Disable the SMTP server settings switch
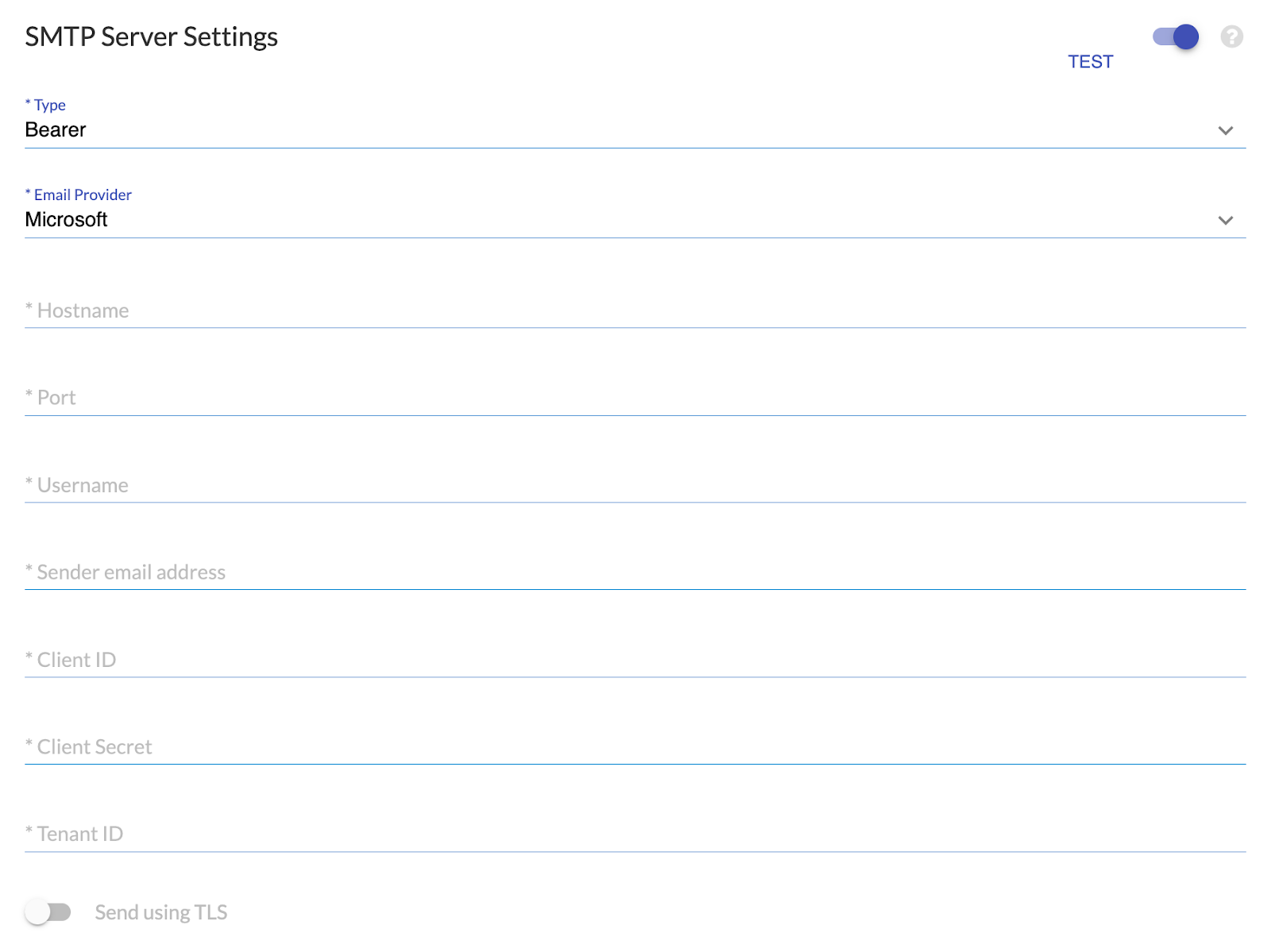1271x952 pixels. tap(1176, 37)
